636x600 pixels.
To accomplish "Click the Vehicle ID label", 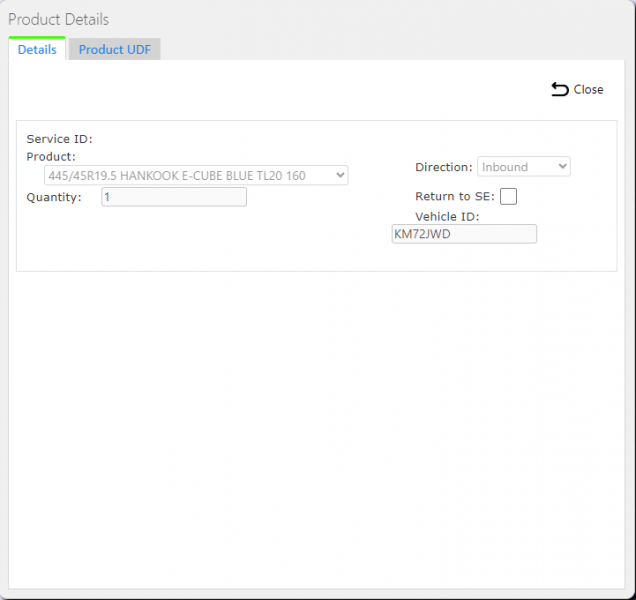I will click(447, 217).
